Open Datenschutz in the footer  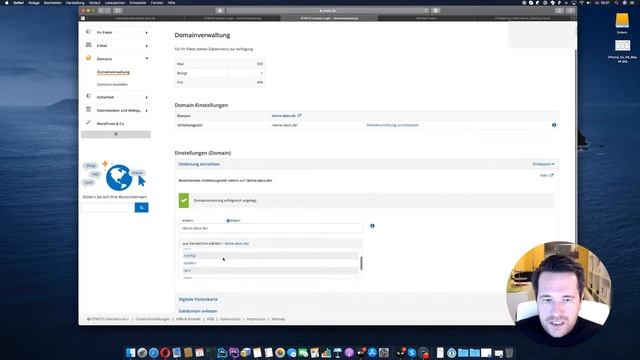coord(230,319)
